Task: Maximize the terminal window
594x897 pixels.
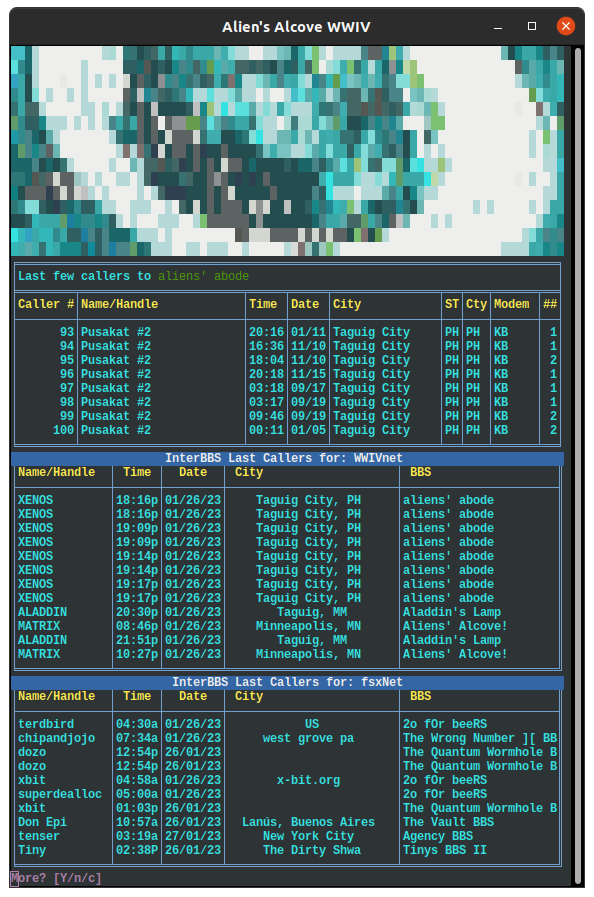Action: click(532, 26)
